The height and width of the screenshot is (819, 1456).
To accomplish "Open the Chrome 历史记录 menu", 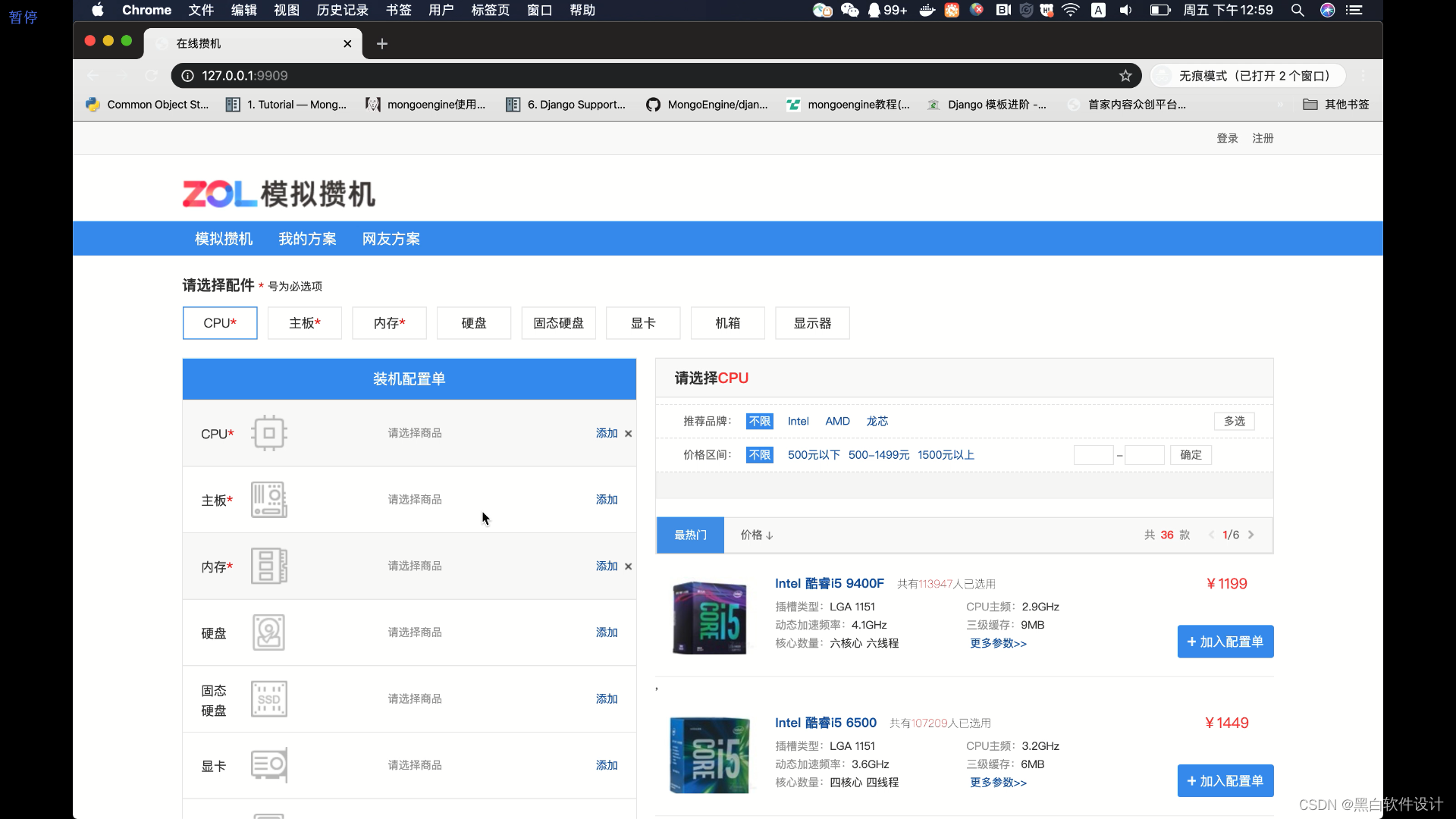I will pyautogui.click(x=342, y=11).
